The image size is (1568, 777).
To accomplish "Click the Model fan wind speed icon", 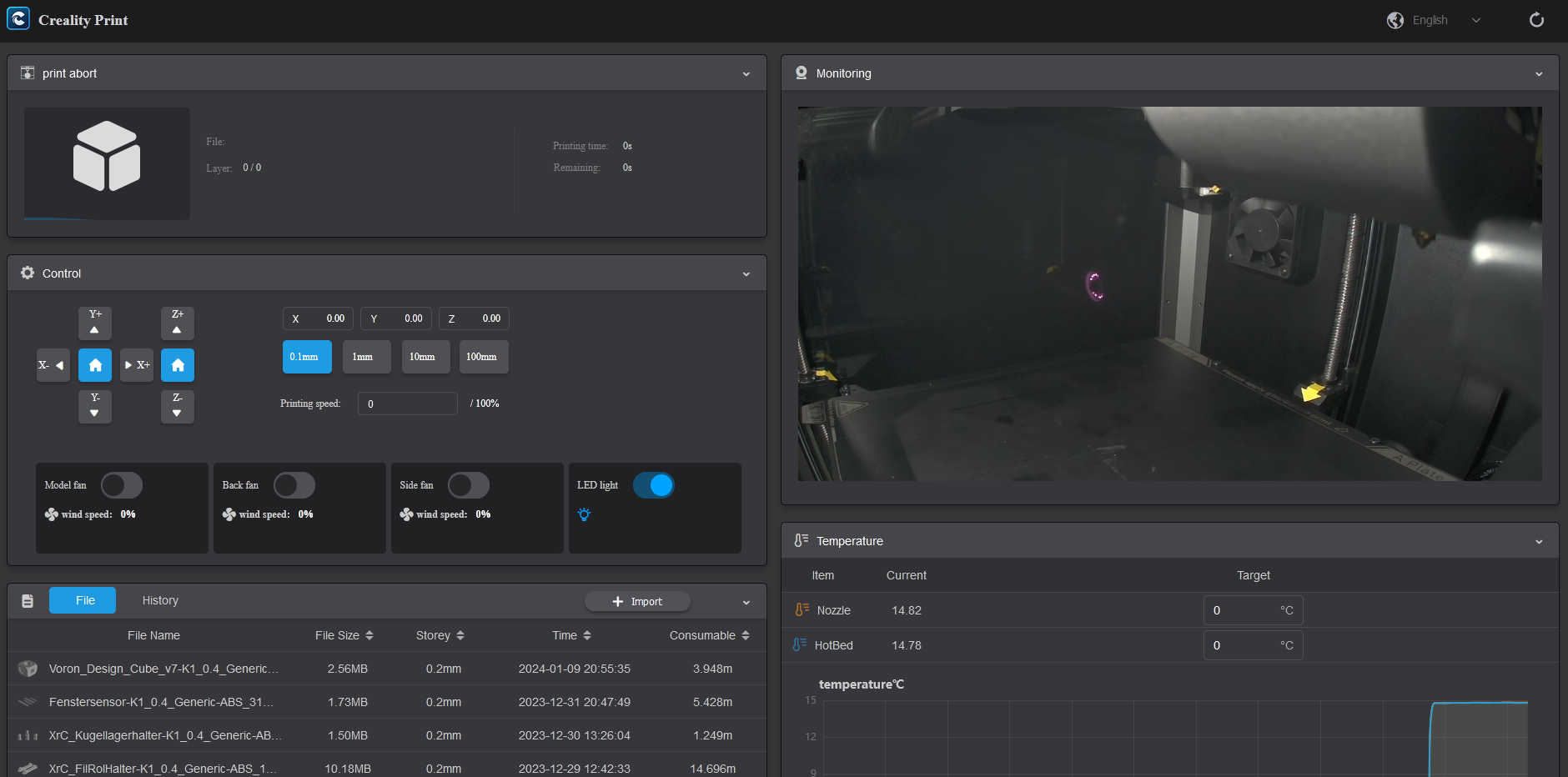I will [x=52, y=514].
